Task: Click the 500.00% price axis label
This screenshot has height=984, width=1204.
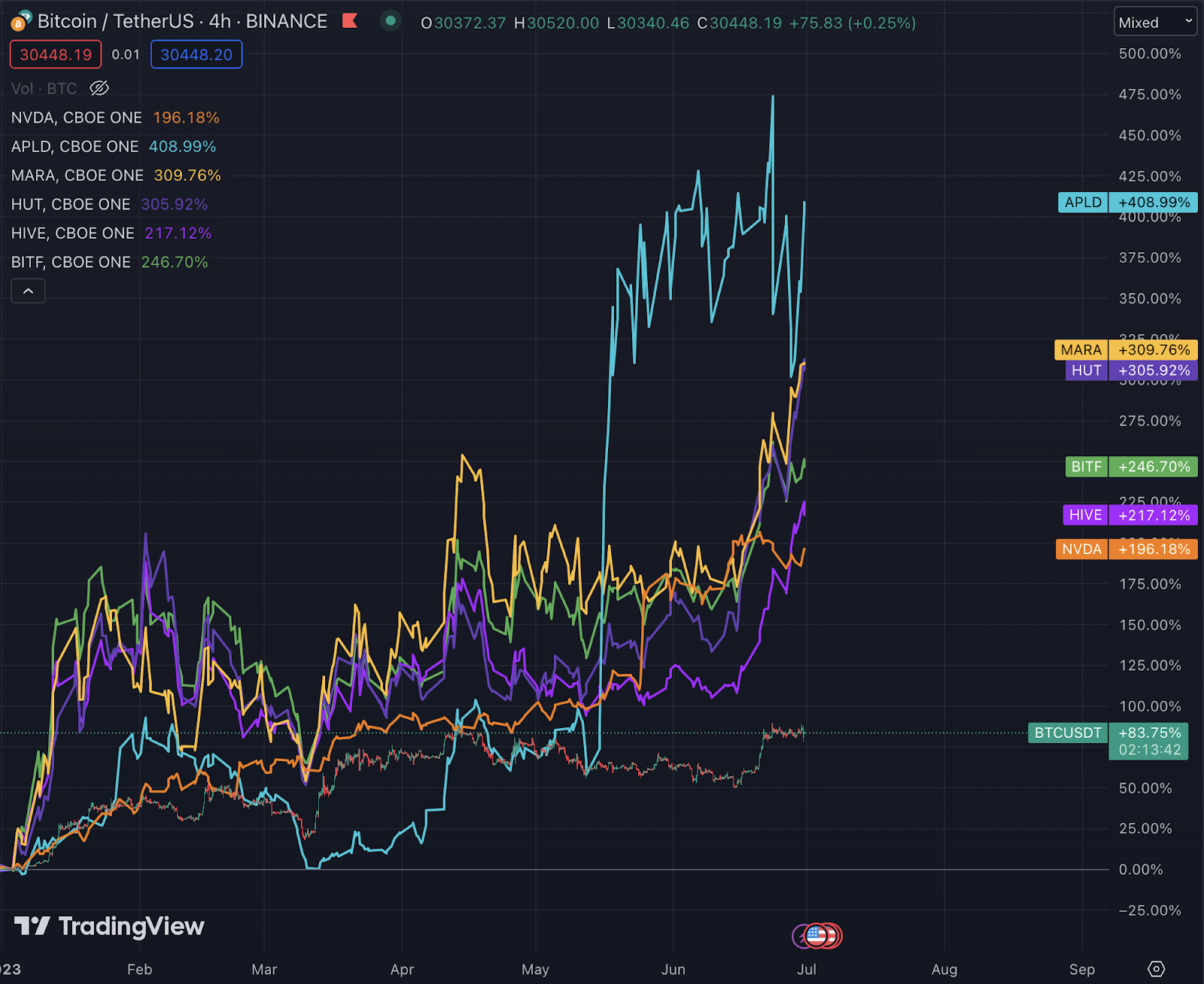Action: coord(1150,53)
